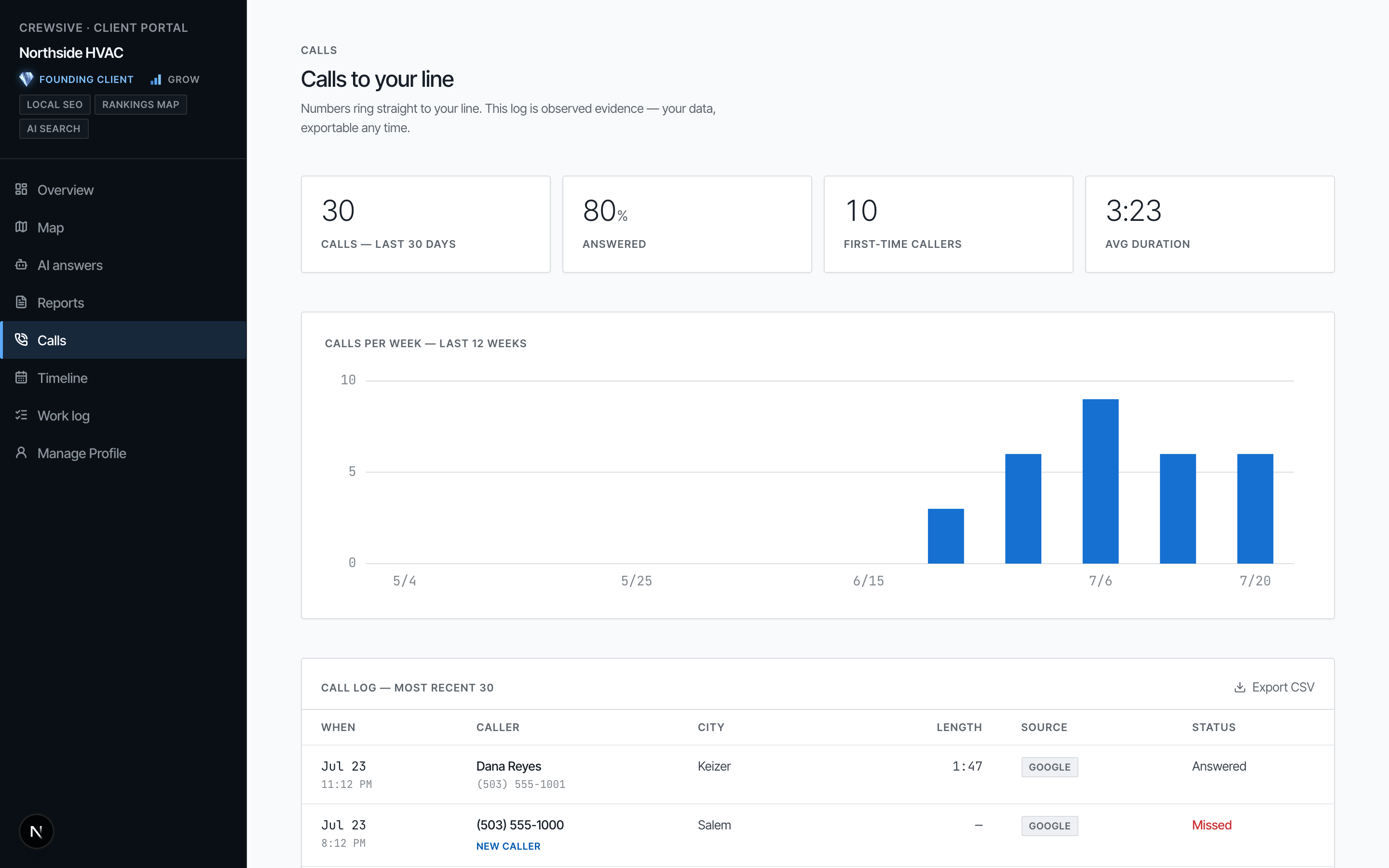The width and height of the screenshot is (1389, 868).
Task: Open the Overview grid icon
Action: [21, 189]
